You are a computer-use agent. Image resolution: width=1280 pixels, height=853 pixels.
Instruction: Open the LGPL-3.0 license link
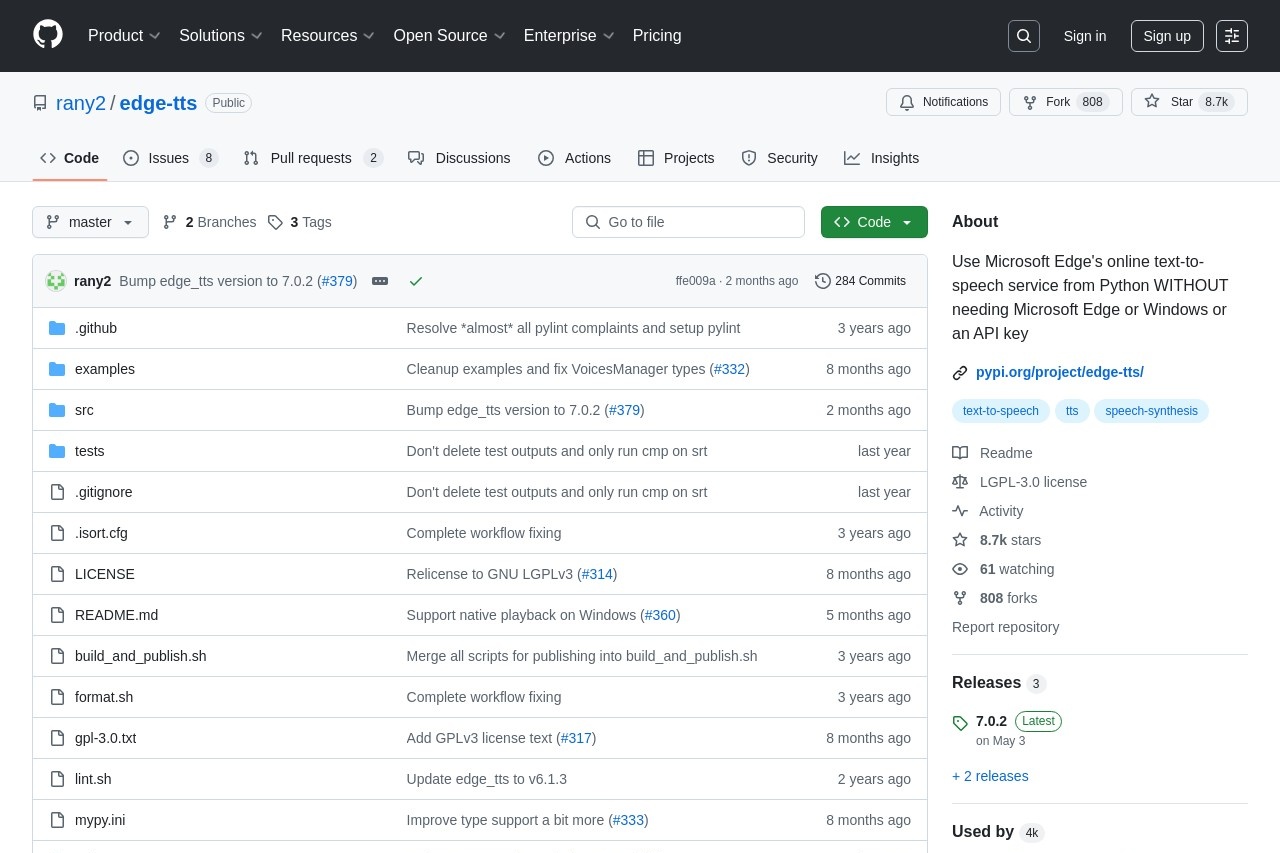[x=1020, y=482]
